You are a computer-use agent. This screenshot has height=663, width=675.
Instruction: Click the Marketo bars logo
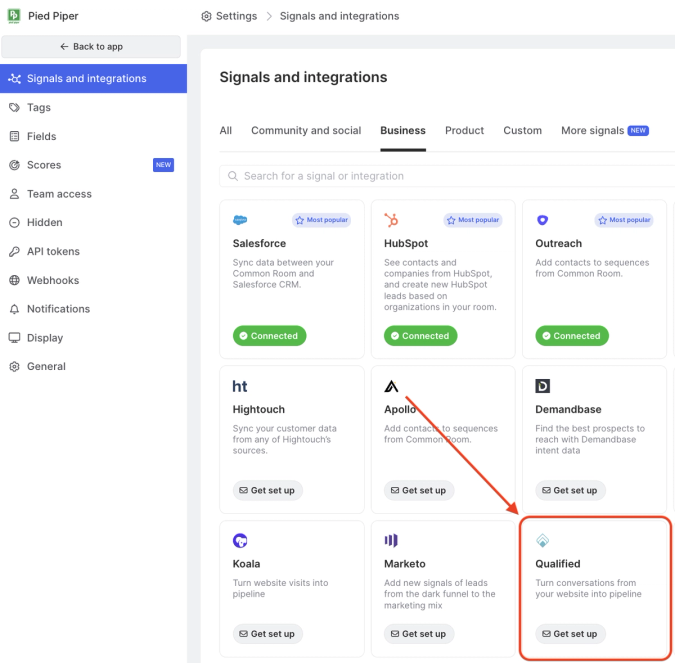[x=391, y=540]
